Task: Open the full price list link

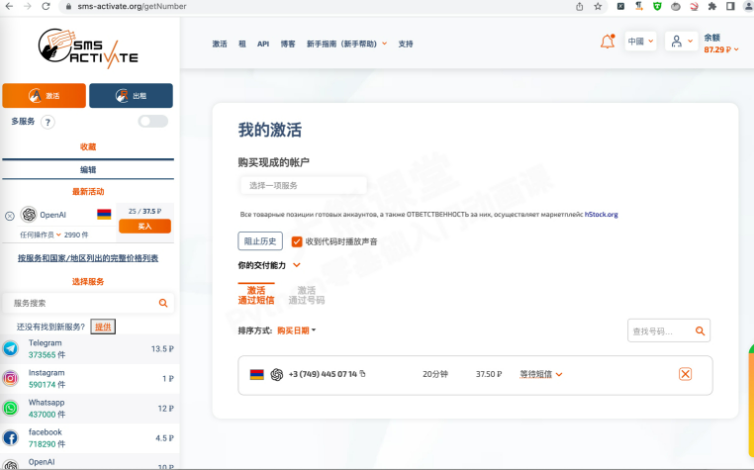Action: tap(88, 258)
